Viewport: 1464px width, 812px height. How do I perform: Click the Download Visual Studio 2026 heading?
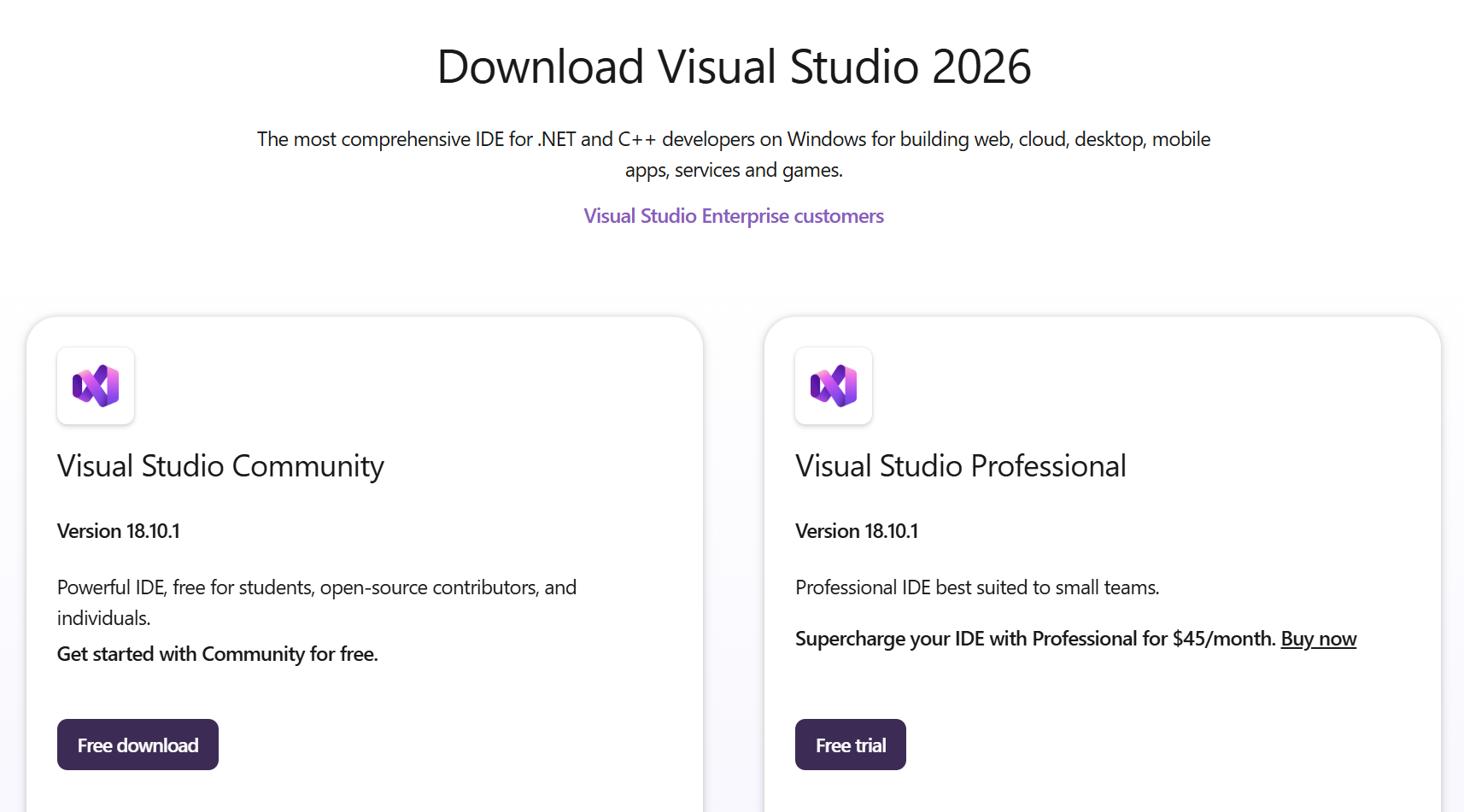tap(734, 67)
